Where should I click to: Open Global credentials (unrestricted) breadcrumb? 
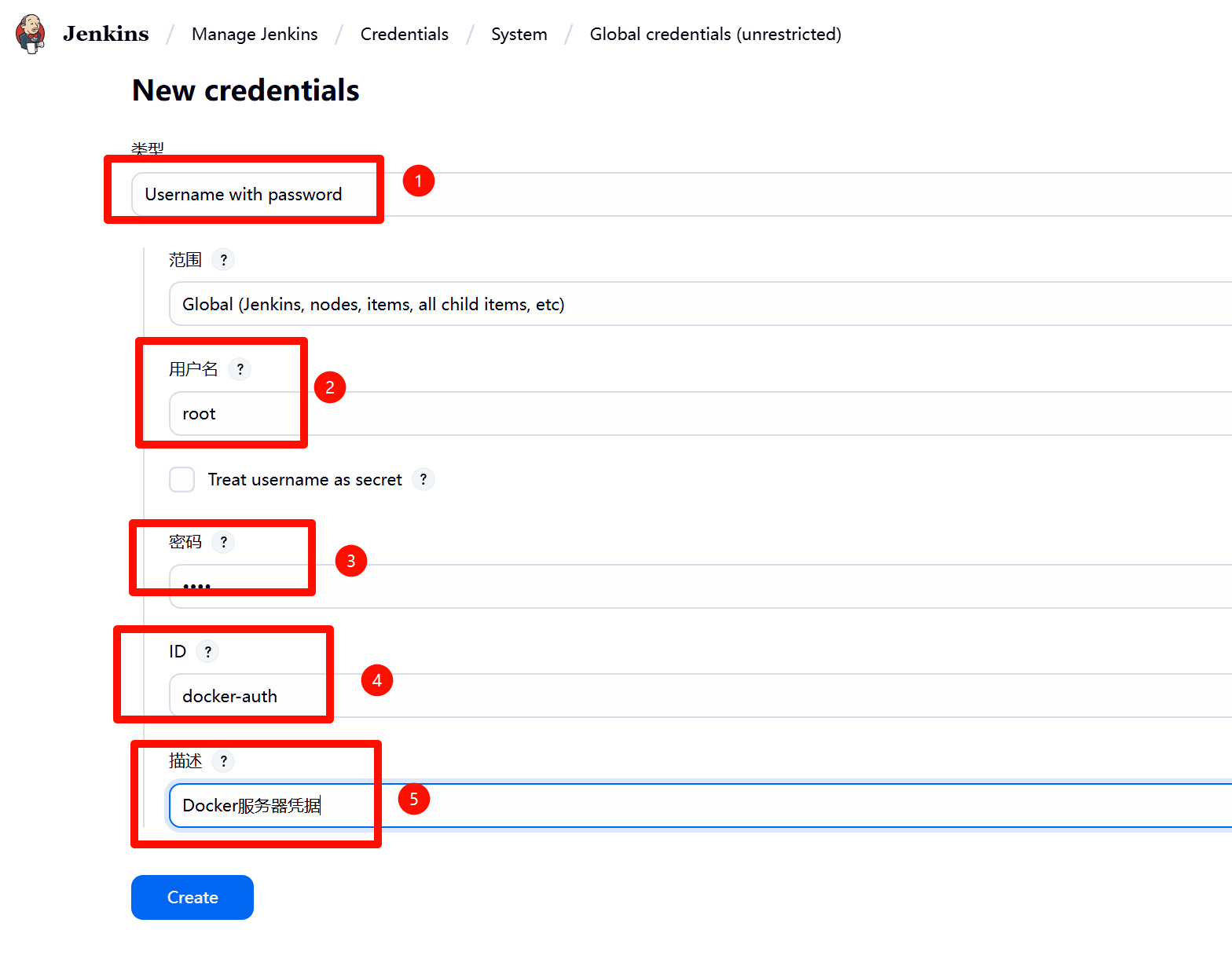click(715, 35)
